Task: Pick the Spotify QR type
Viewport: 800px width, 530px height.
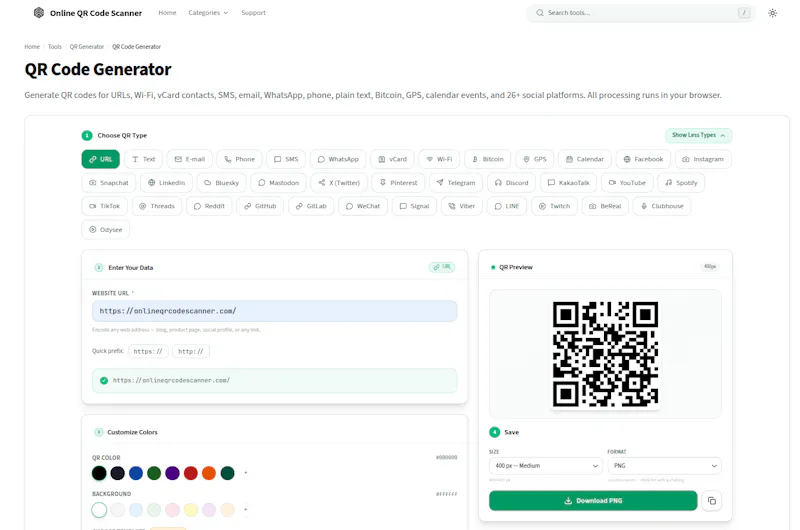Action: pyautogui.click(x=681, y=183)
